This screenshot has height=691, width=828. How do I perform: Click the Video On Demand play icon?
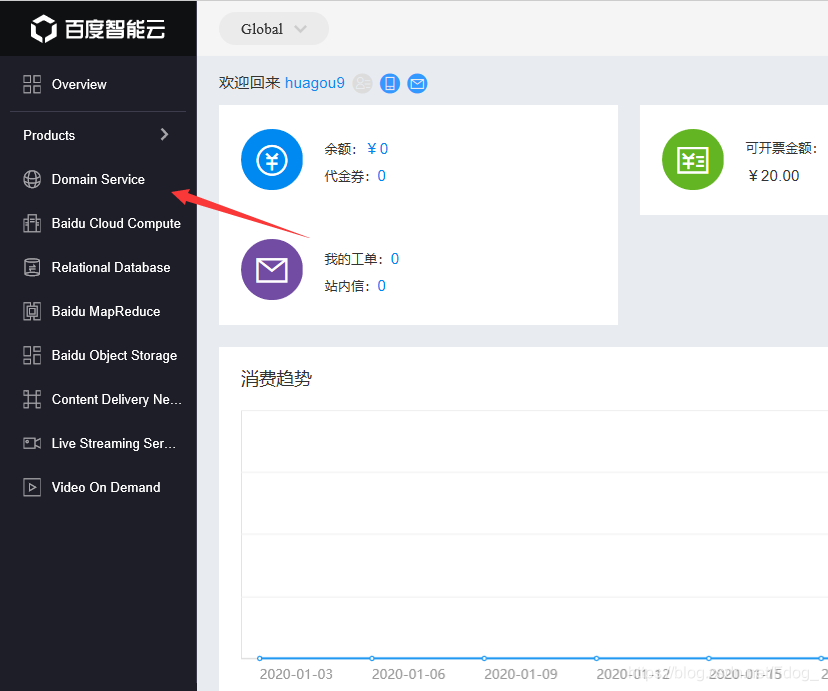[x=32, y=487]
